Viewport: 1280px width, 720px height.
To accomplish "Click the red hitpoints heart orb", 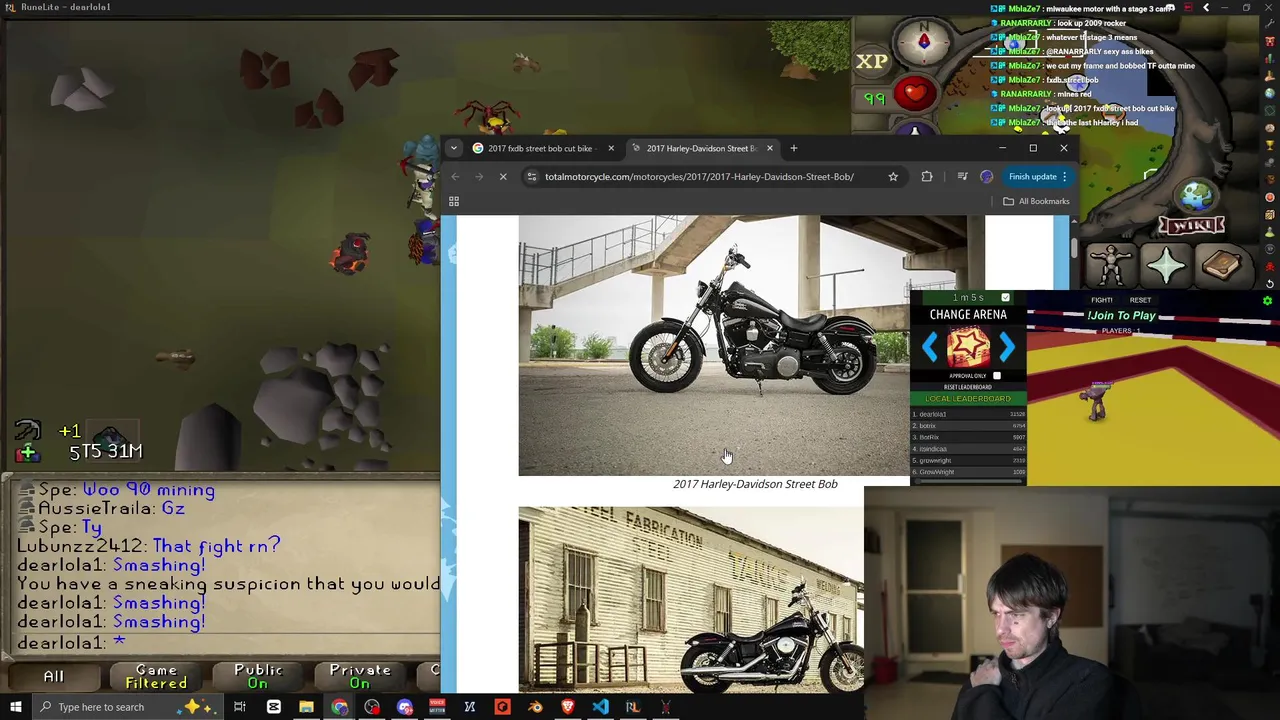I will coord(914,94).
